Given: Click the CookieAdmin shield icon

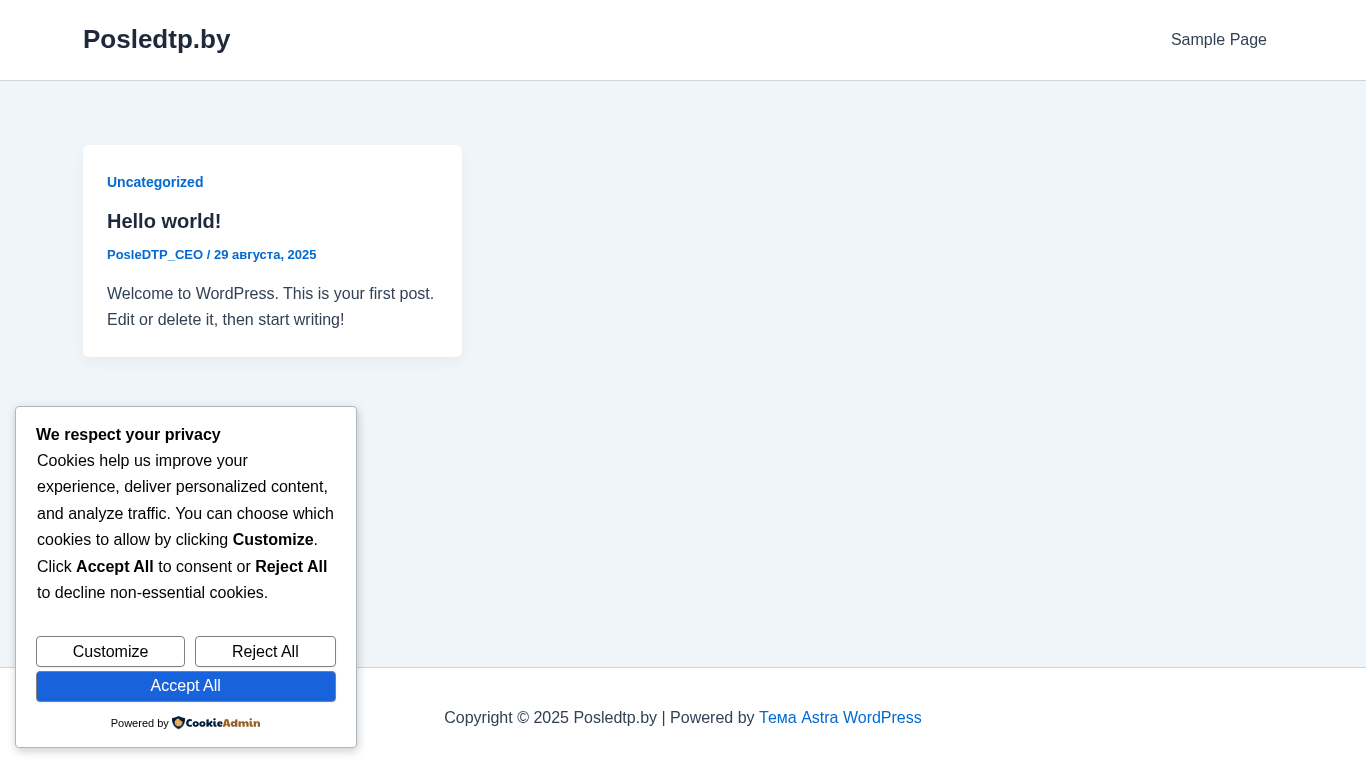Looking at the screenshot, I should [178, 722].
